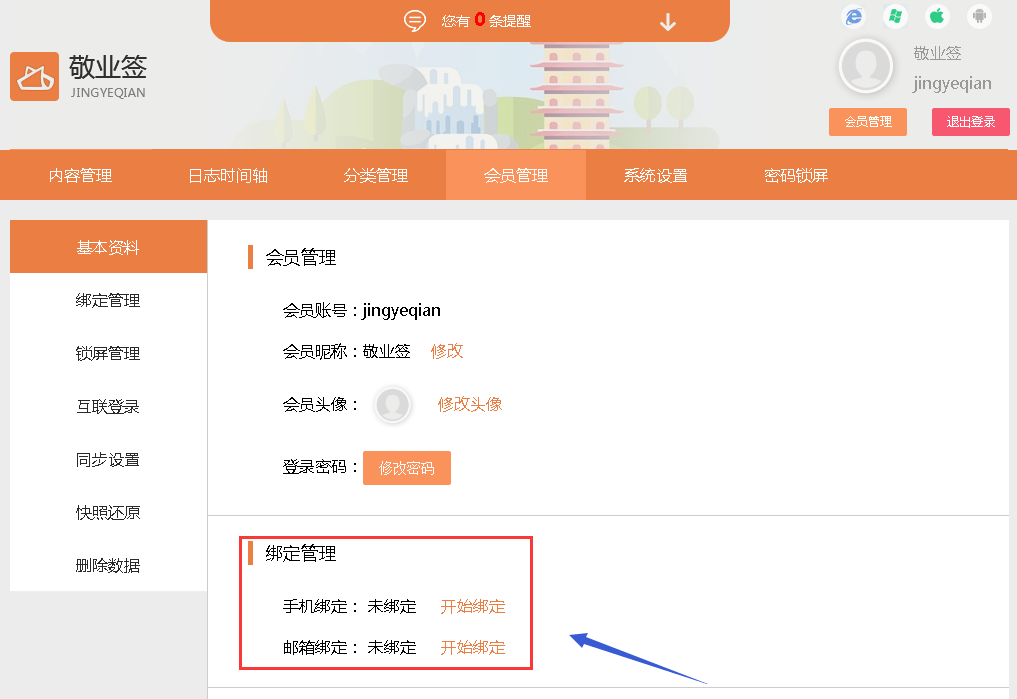This screenshot has width=1017, height=699.
Task: Expand the download arrow in the reminder banner
Action: (x=667, y=22)
